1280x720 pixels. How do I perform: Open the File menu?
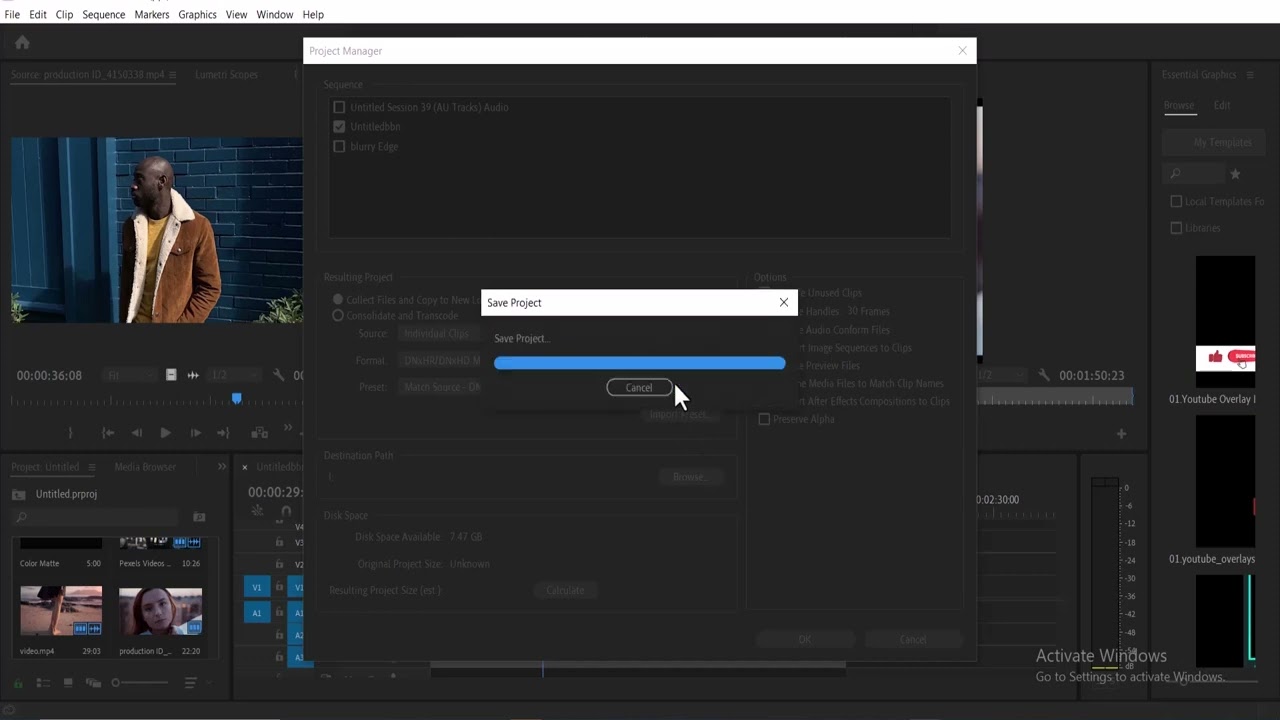click(x=12, y=15)
